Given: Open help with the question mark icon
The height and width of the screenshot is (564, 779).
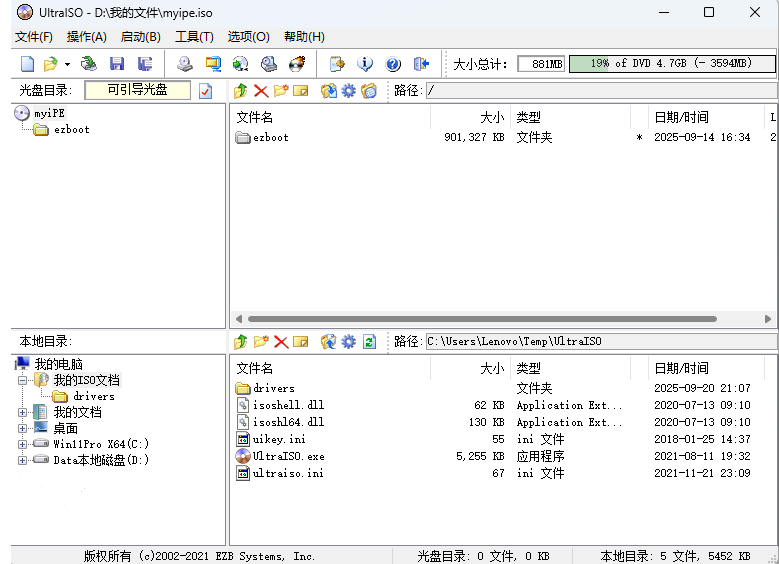Looking at the screenshot, I should click(392, 64).
